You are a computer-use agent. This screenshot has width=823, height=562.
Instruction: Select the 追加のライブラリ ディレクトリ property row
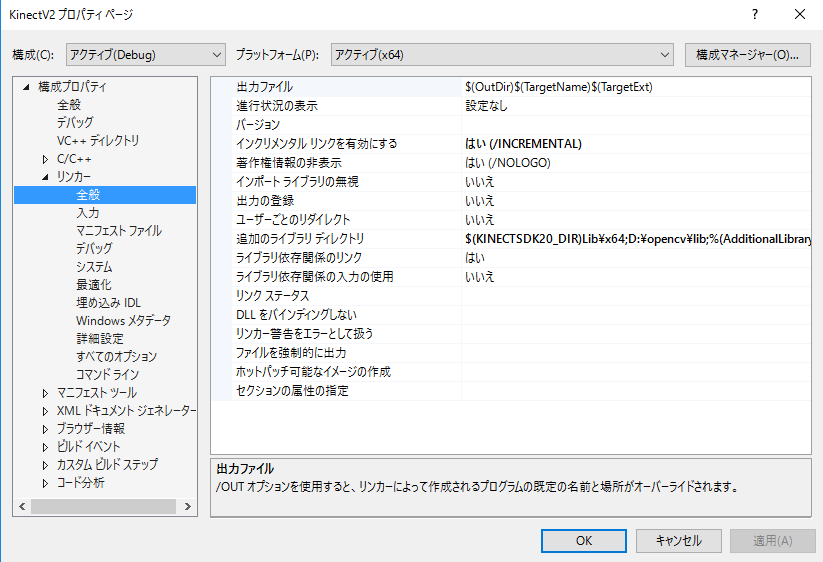pos(300,239)
